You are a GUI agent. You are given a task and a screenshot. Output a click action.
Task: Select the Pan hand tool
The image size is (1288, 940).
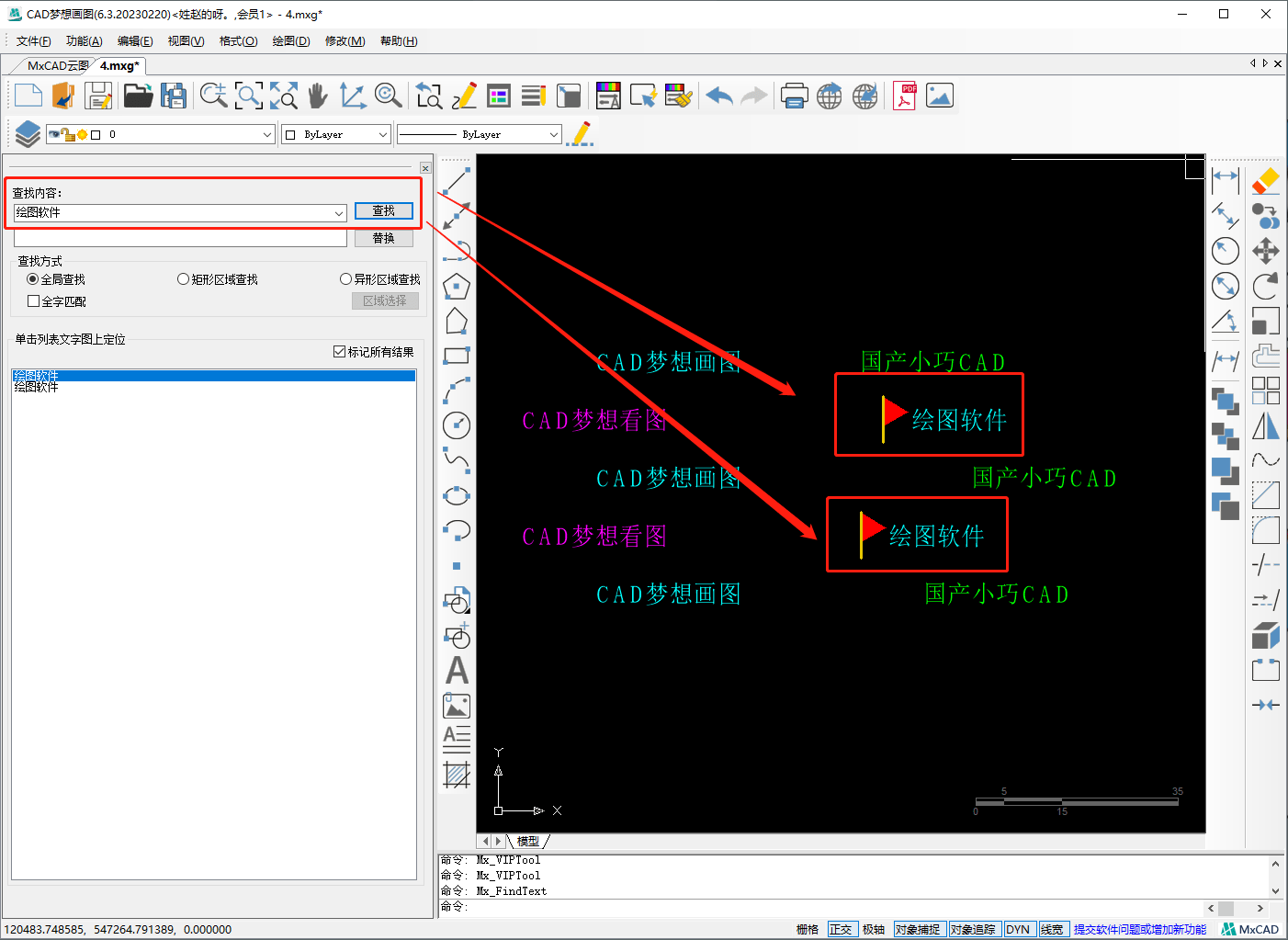(x=317, y=96)
